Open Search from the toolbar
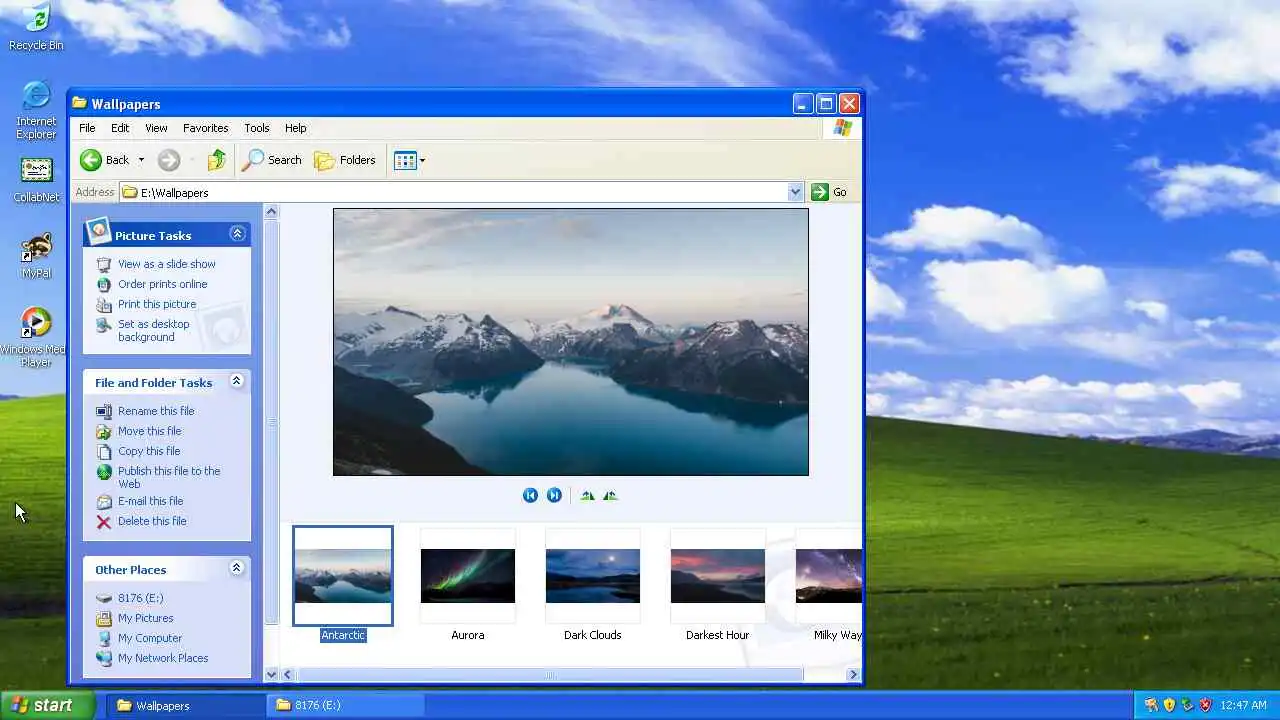Viewport: 1280px width, 720px height. click(x=272, y=160)
